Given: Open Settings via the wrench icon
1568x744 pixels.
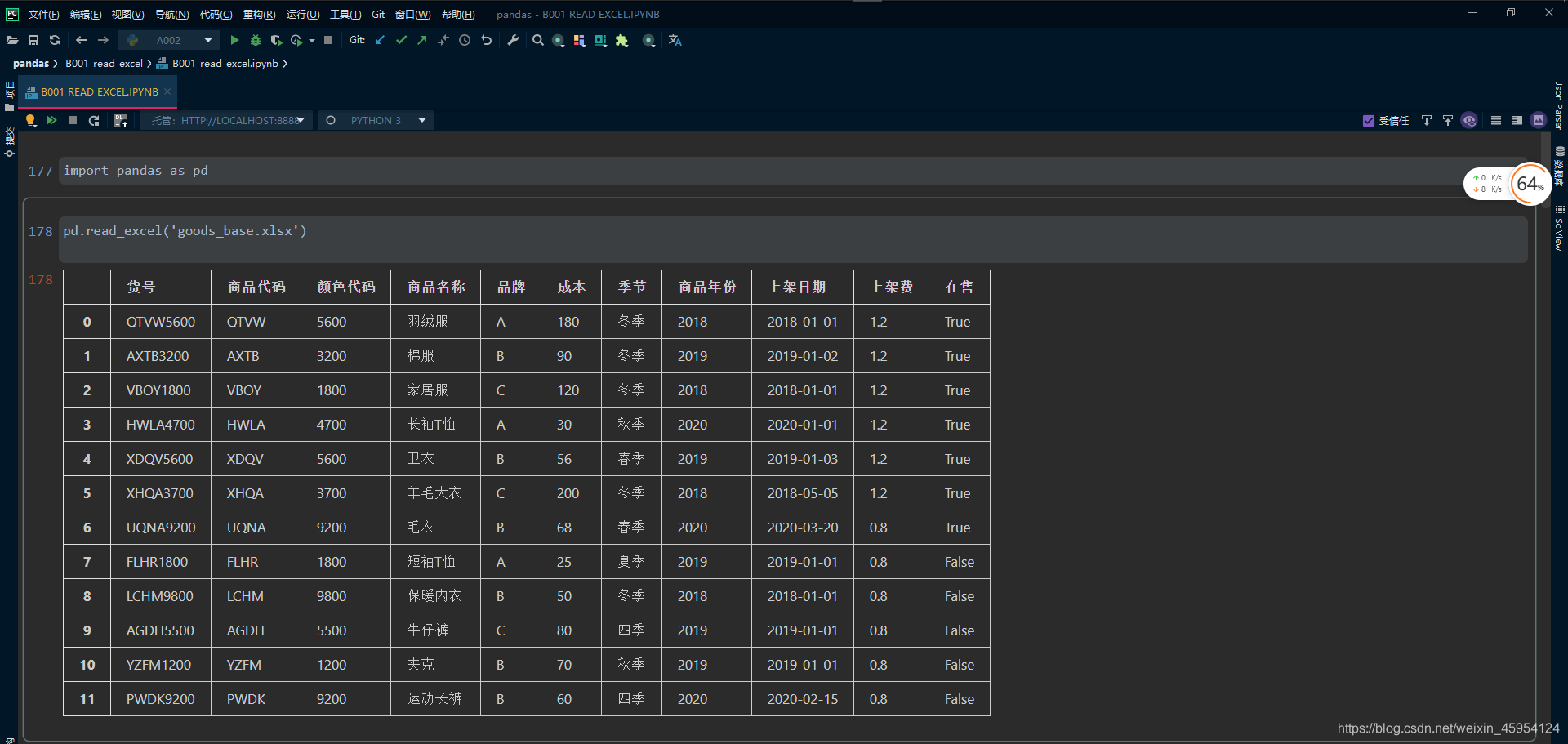Looking at the screenshot, I should [x=513, y=40].
